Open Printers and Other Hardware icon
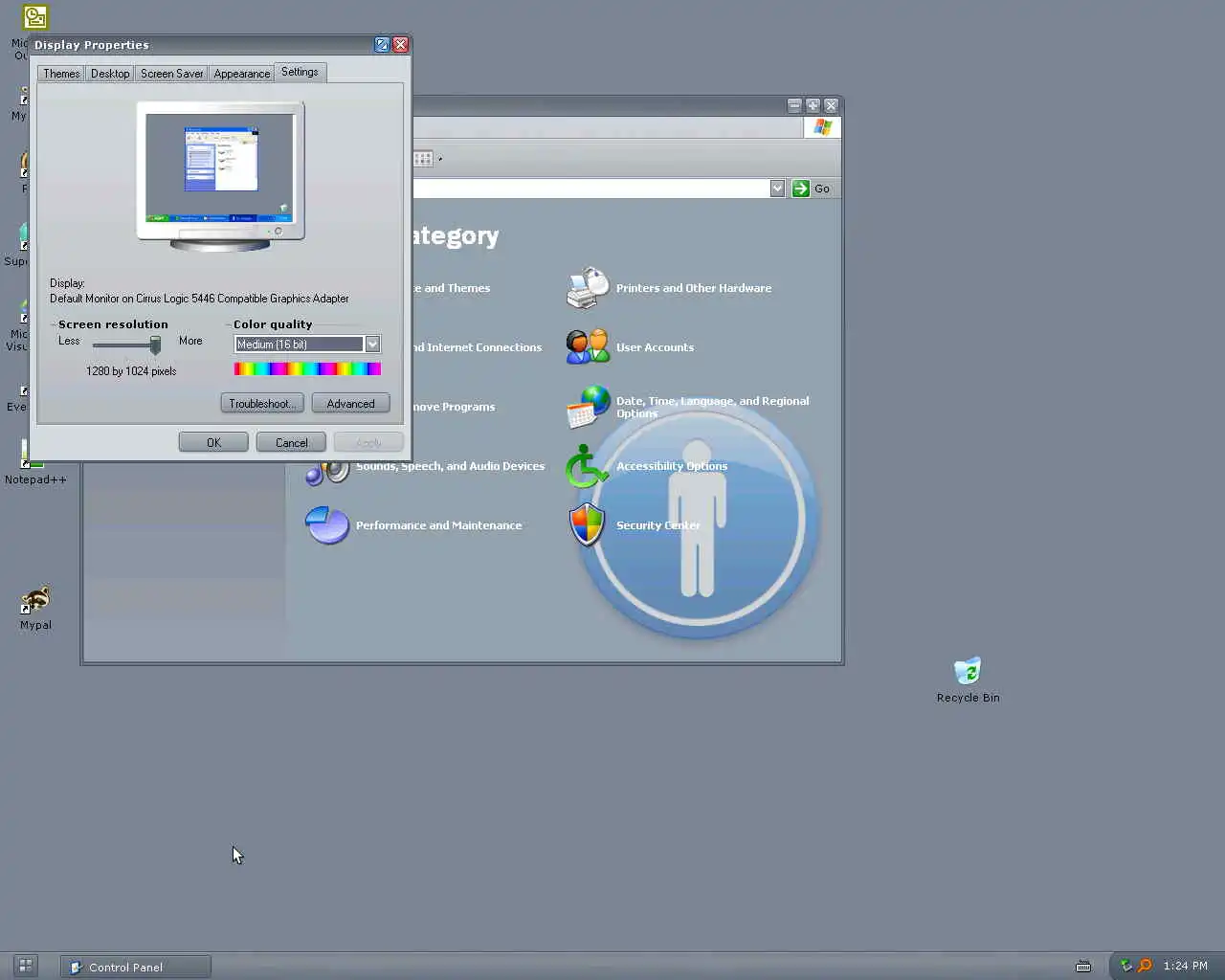This screenshot has height=980, width=1225. [588, 288]
